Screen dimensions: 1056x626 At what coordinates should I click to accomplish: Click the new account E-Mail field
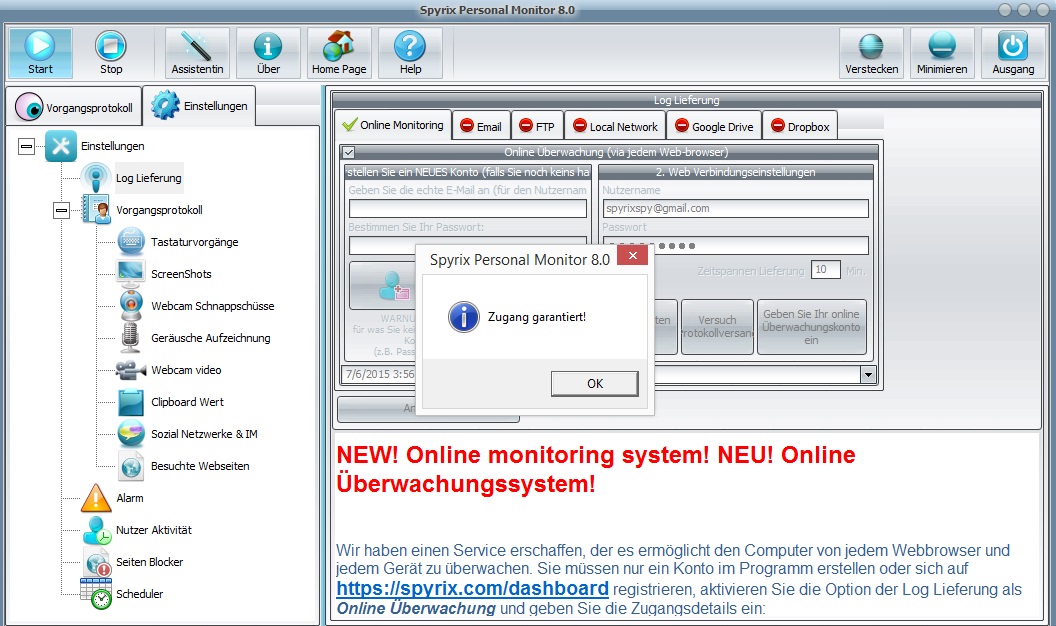(467, 209)
